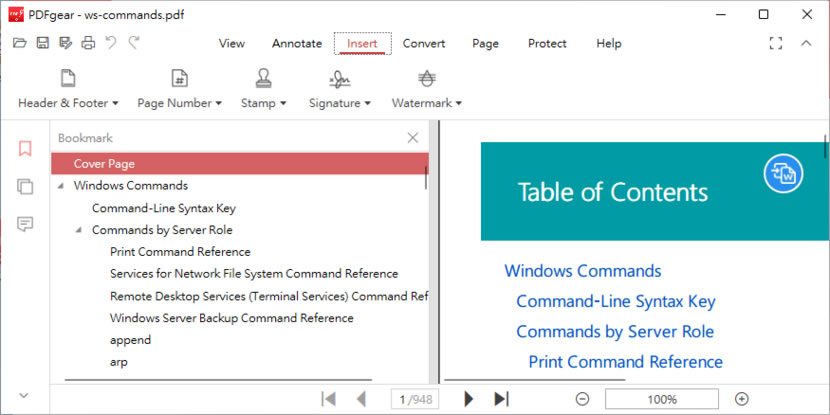
Task: Click the document vertical scrollbar
Action: coord(825,147)
